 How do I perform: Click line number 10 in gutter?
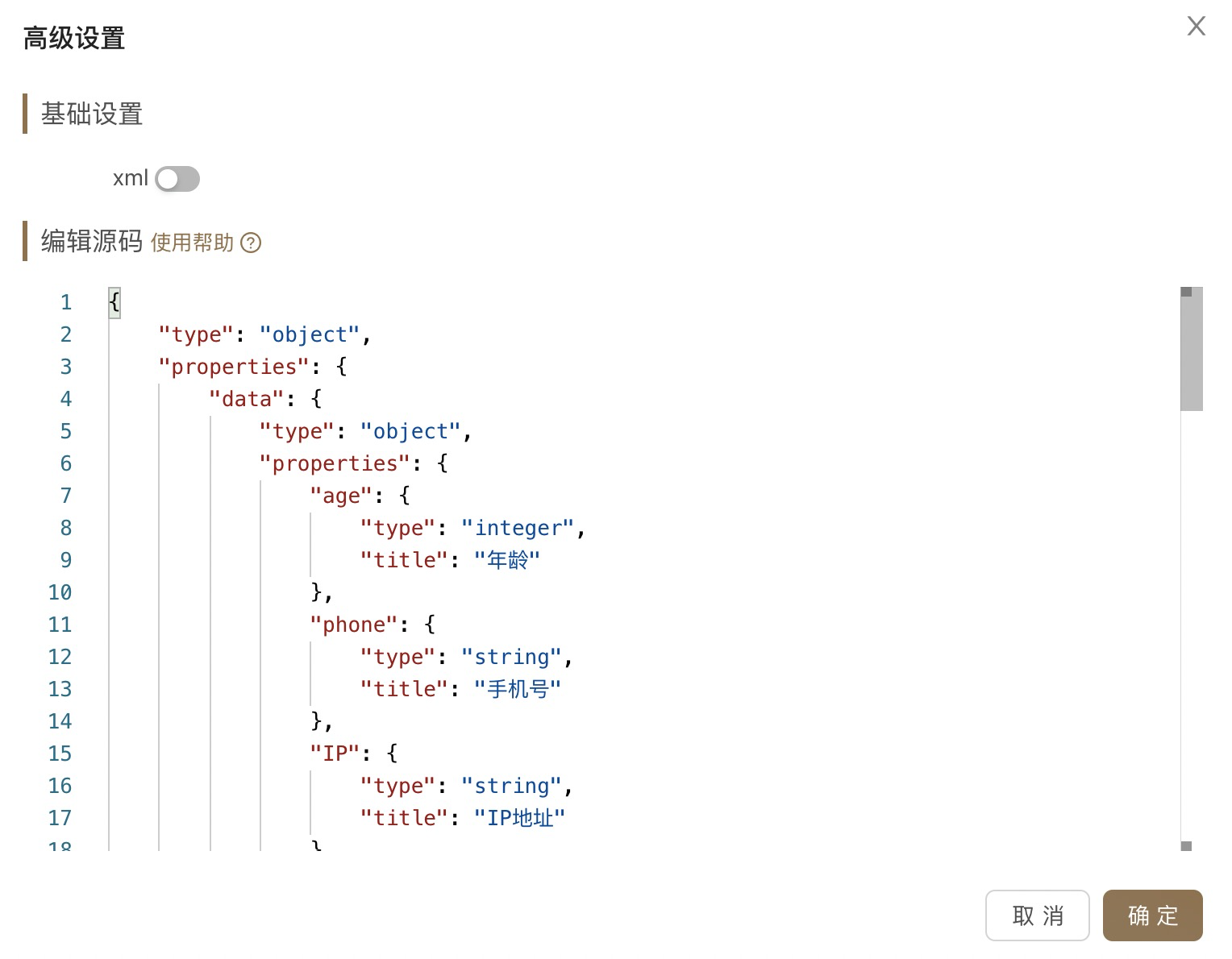click(60, 592)
